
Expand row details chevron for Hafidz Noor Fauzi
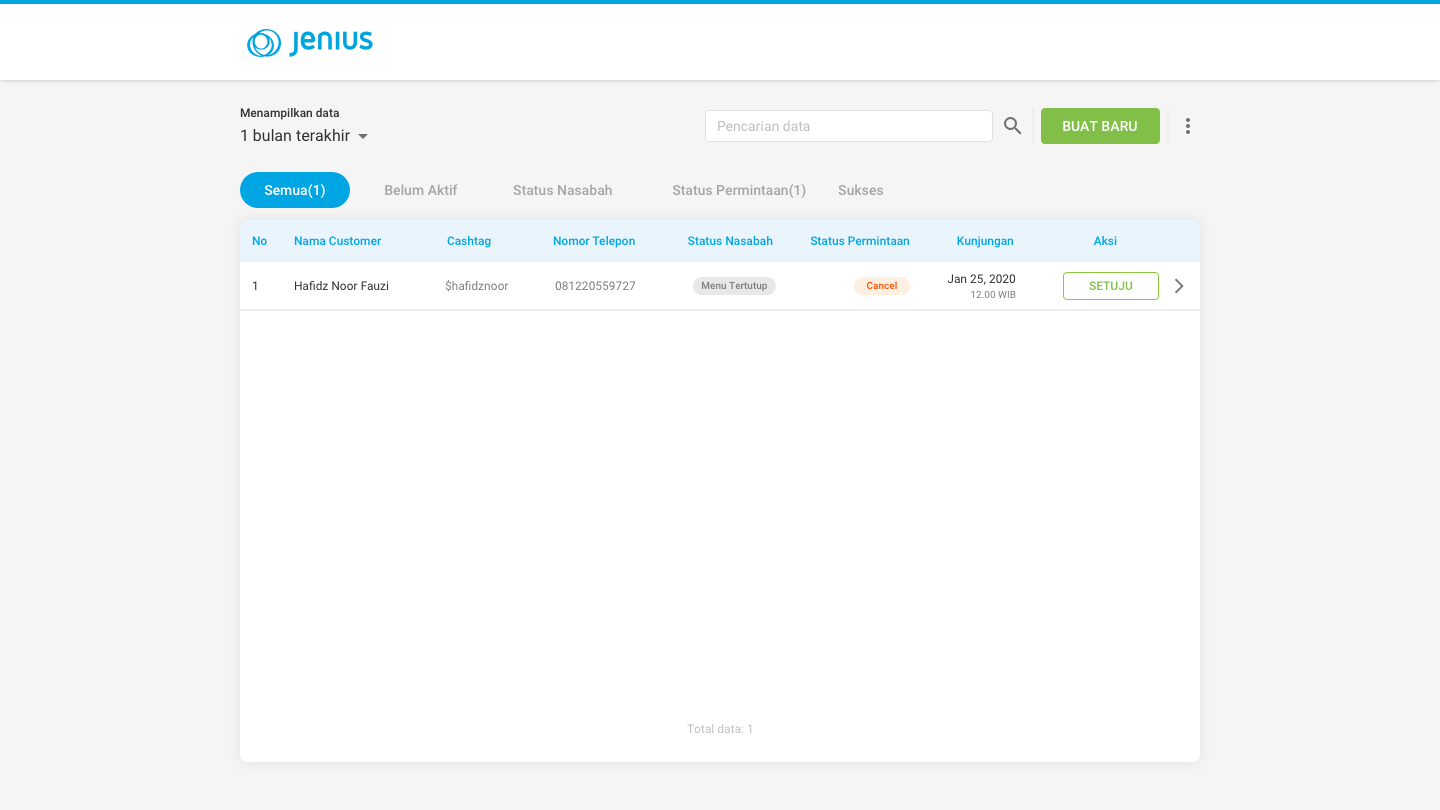click(1179, 286)
